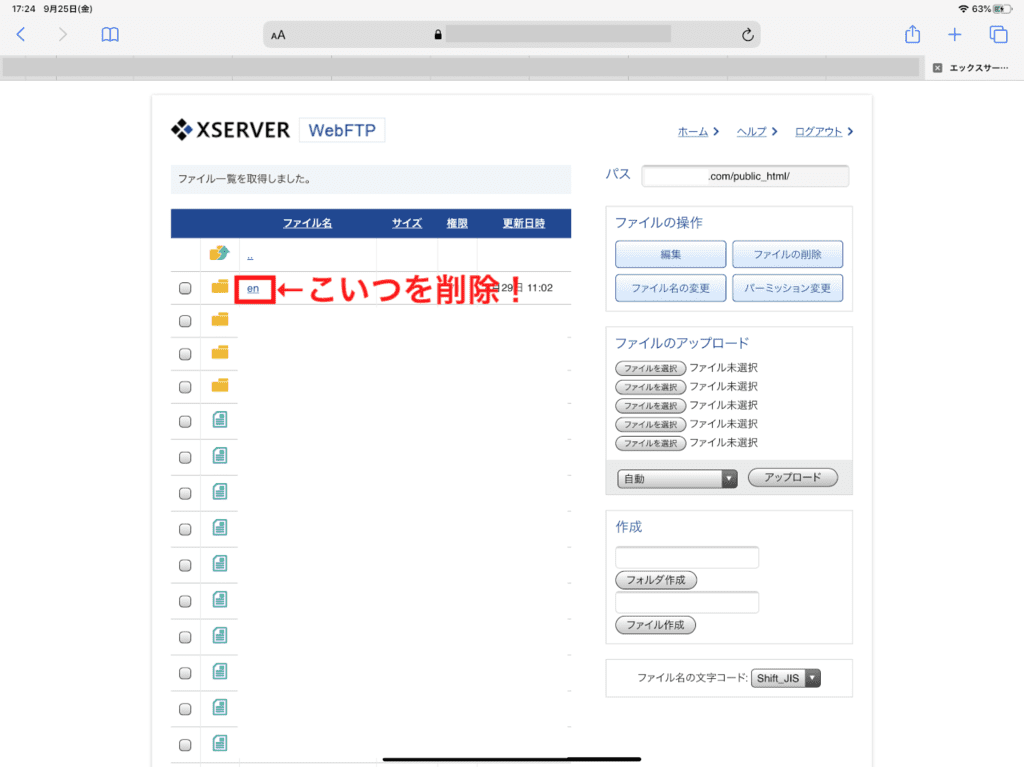Click inside the パス path input field

click(x=745, y=174)
